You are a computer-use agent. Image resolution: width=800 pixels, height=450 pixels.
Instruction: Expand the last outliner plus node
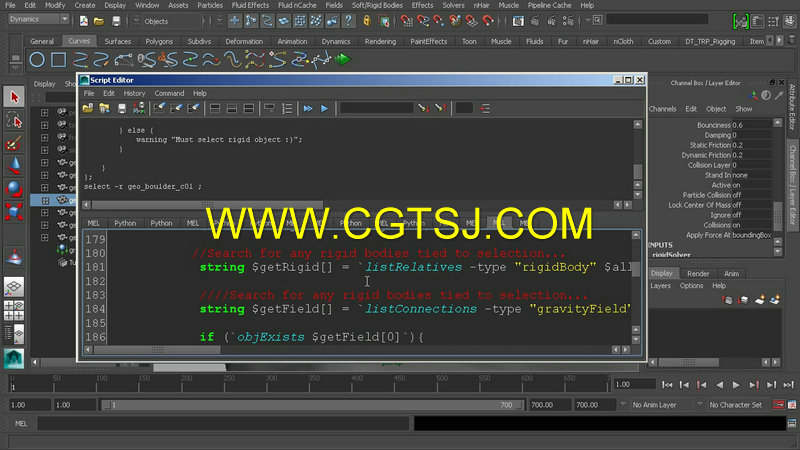click(x=45, y=237)
